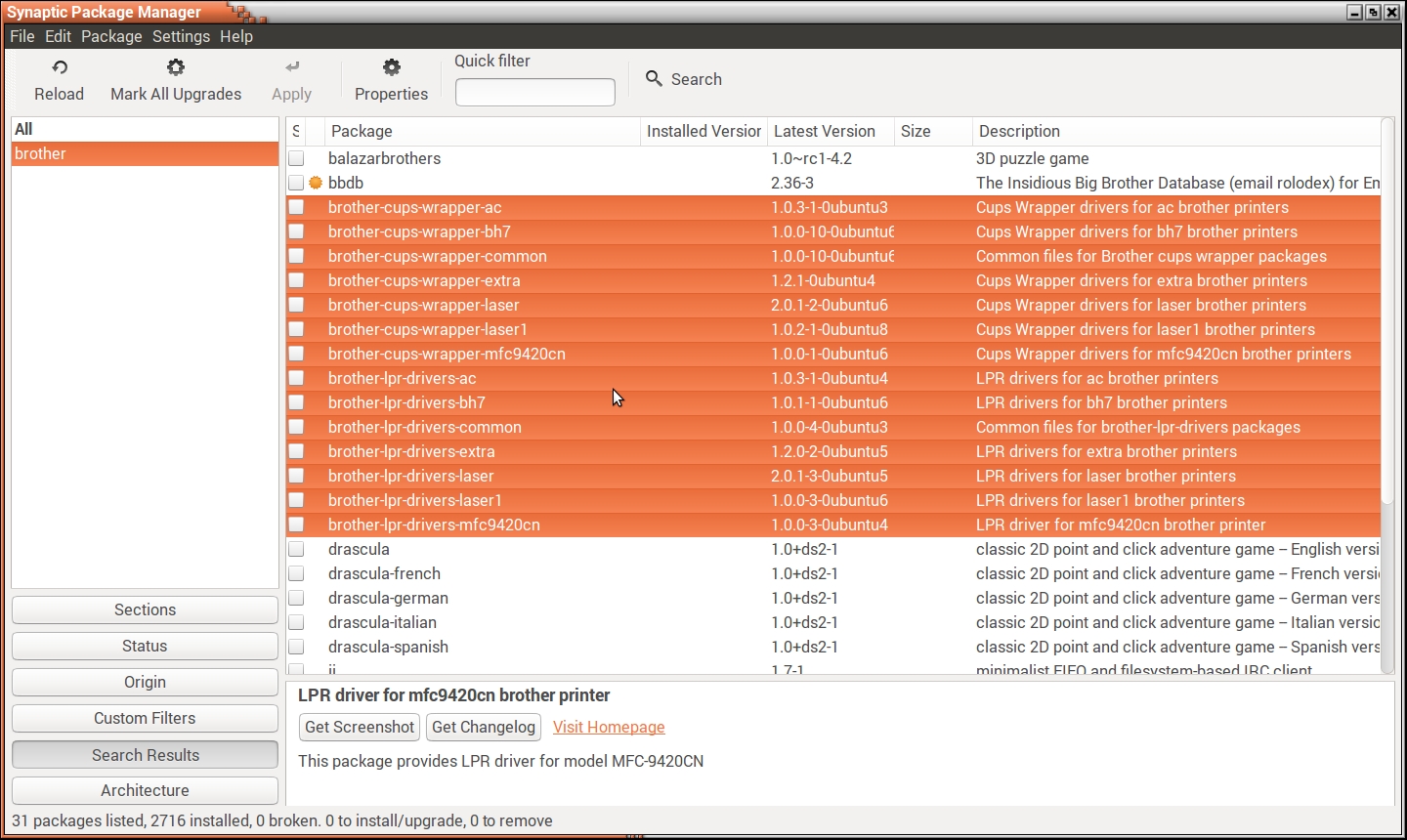Click the Search magnifier icon
Image resolution: width=1407 pixels, height=840 pixels.
[654, 79]
